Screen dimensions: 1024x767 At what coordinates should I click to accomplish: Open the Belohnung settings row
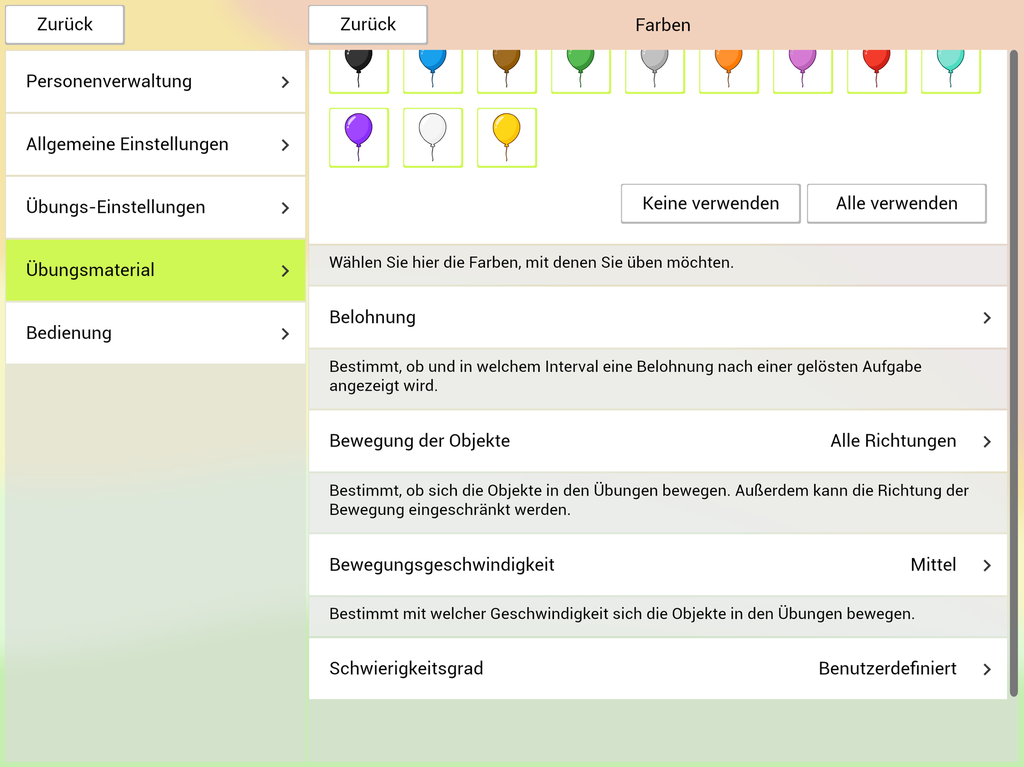(x=658, y=318)
